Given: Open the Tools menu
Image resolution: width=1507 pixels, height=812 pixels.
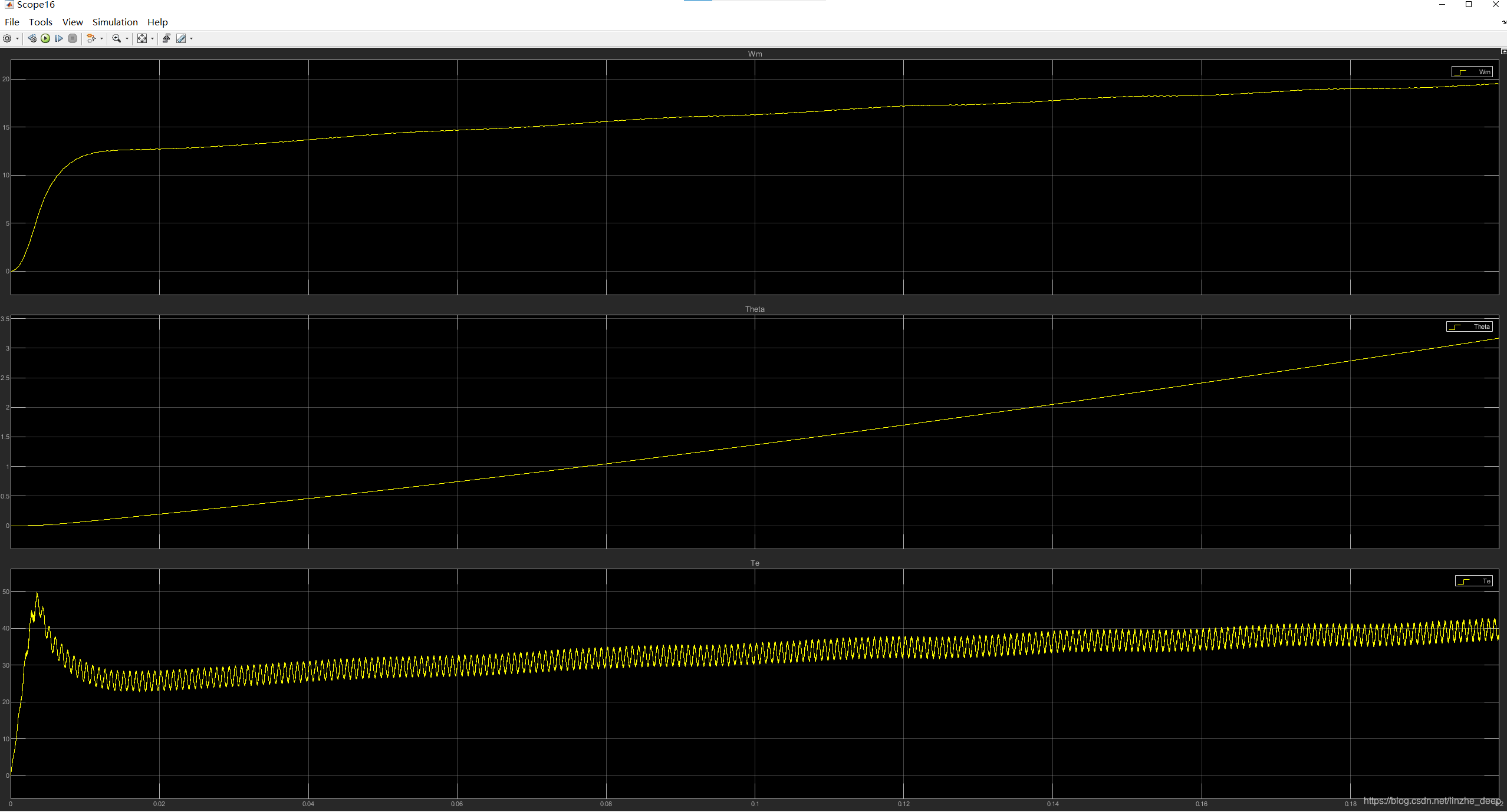Looking at the screenshot, I should (40, 22).
